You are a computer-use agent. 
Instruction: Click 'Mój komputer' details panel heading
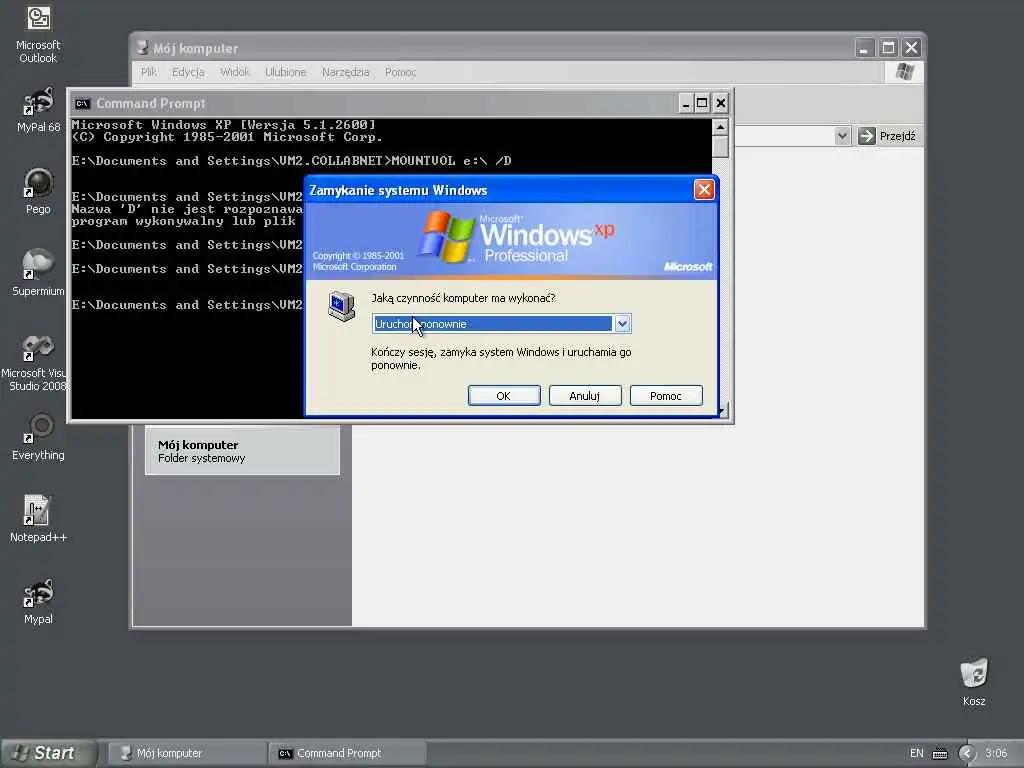point(198,445)
